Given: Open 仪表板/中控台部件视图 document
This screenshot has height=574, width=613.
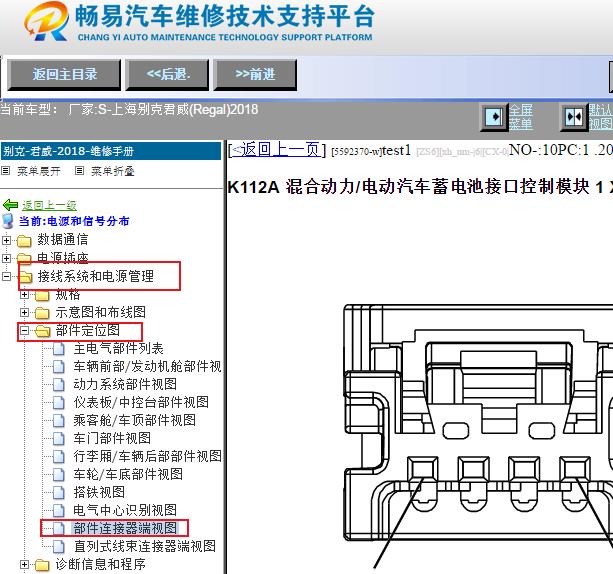Looking at the screenshot, I should click(x=141, y=402).
